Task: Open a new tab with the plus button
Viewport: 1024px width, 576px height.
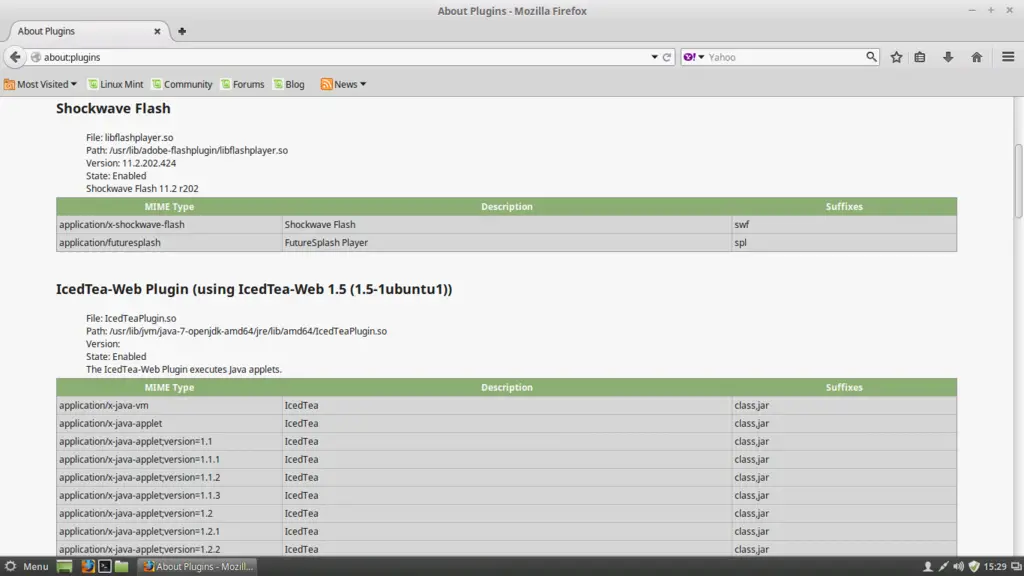Action: point(182,31)
